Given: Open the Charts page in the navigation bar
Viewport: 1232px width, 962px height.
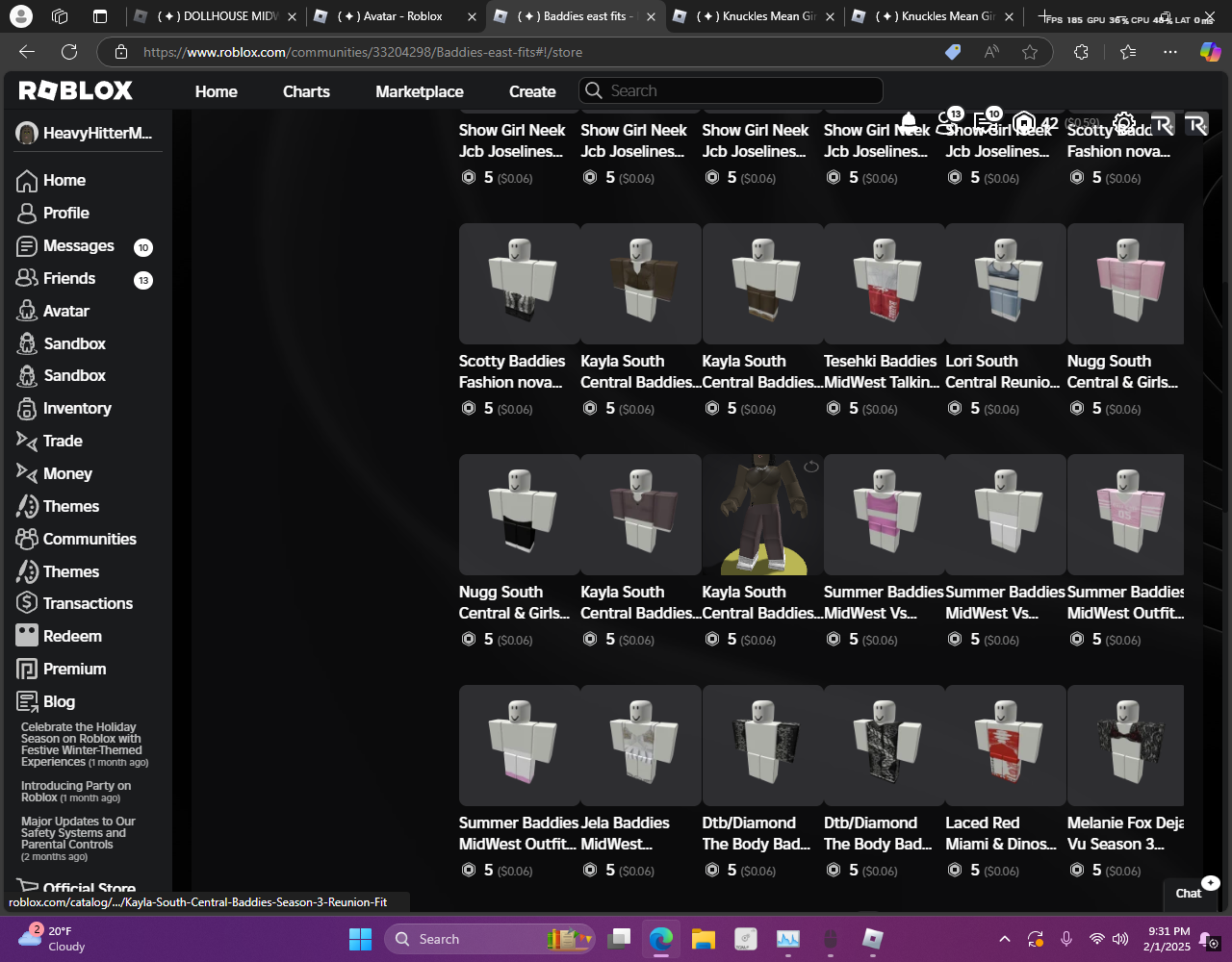Looking at the screenshot, I should point(306,91).
